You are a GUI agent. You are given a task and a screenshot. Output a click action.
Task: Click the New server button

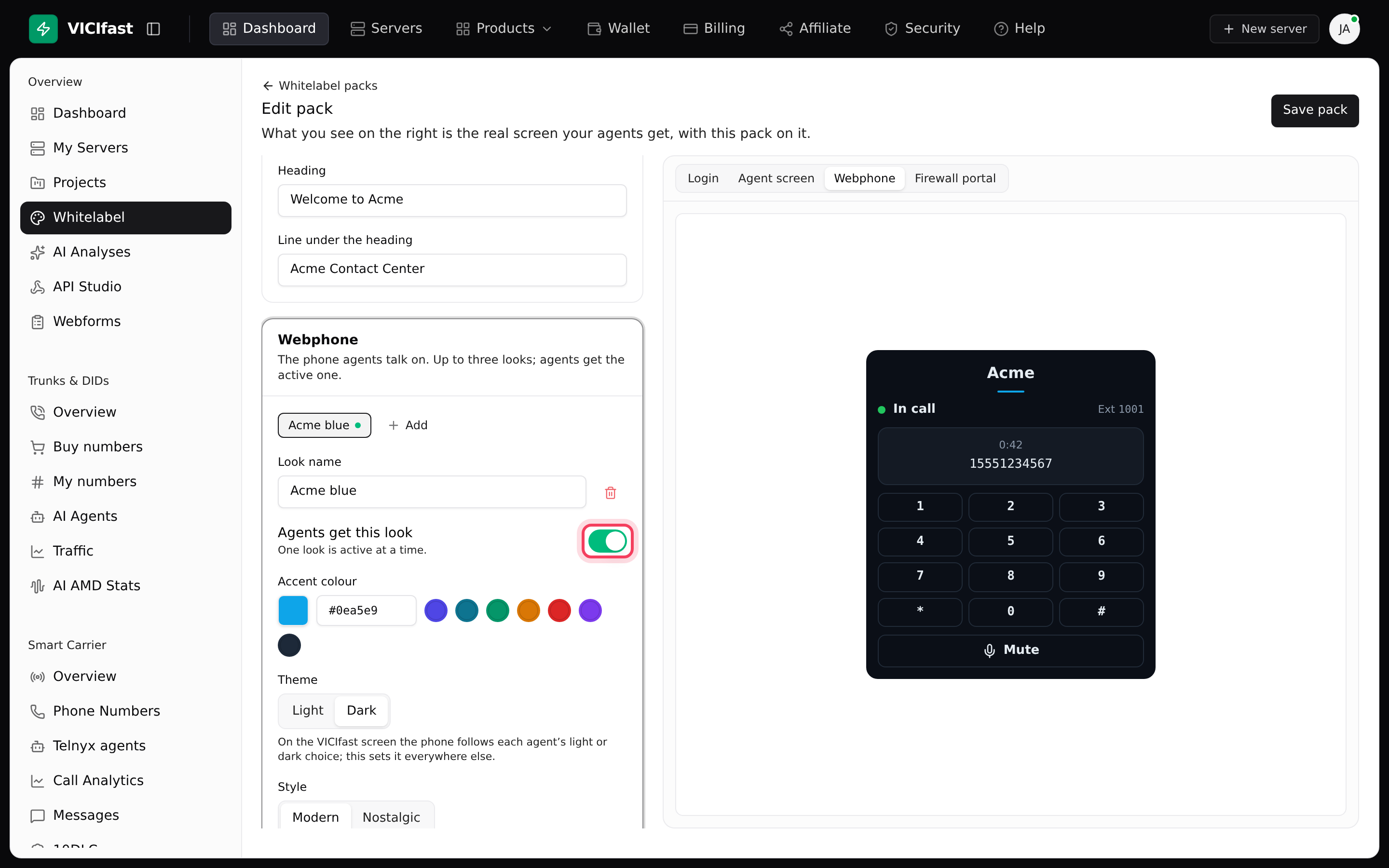point(1265,29)
